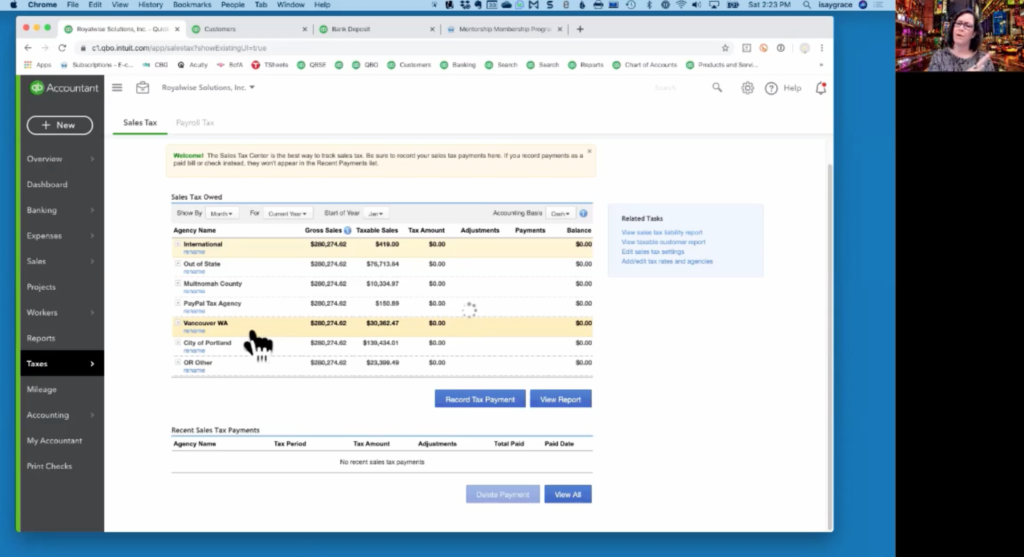
Task: Open the Accounting Basis Cash dropdown
Action: point(560,213)
